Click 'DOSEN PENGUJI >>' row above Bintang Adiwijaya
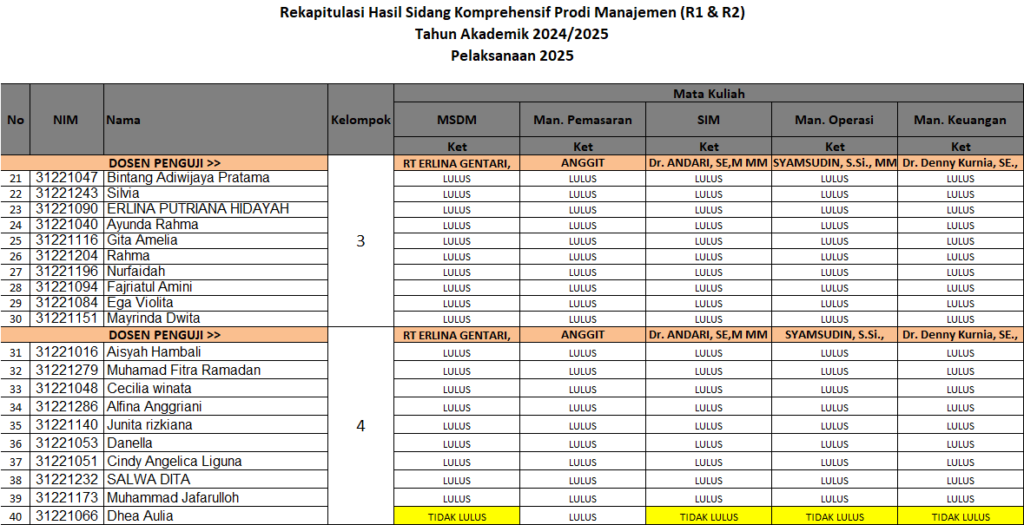Image resolution: width=1024 pixels, height=525 pixels. (164, 163)
